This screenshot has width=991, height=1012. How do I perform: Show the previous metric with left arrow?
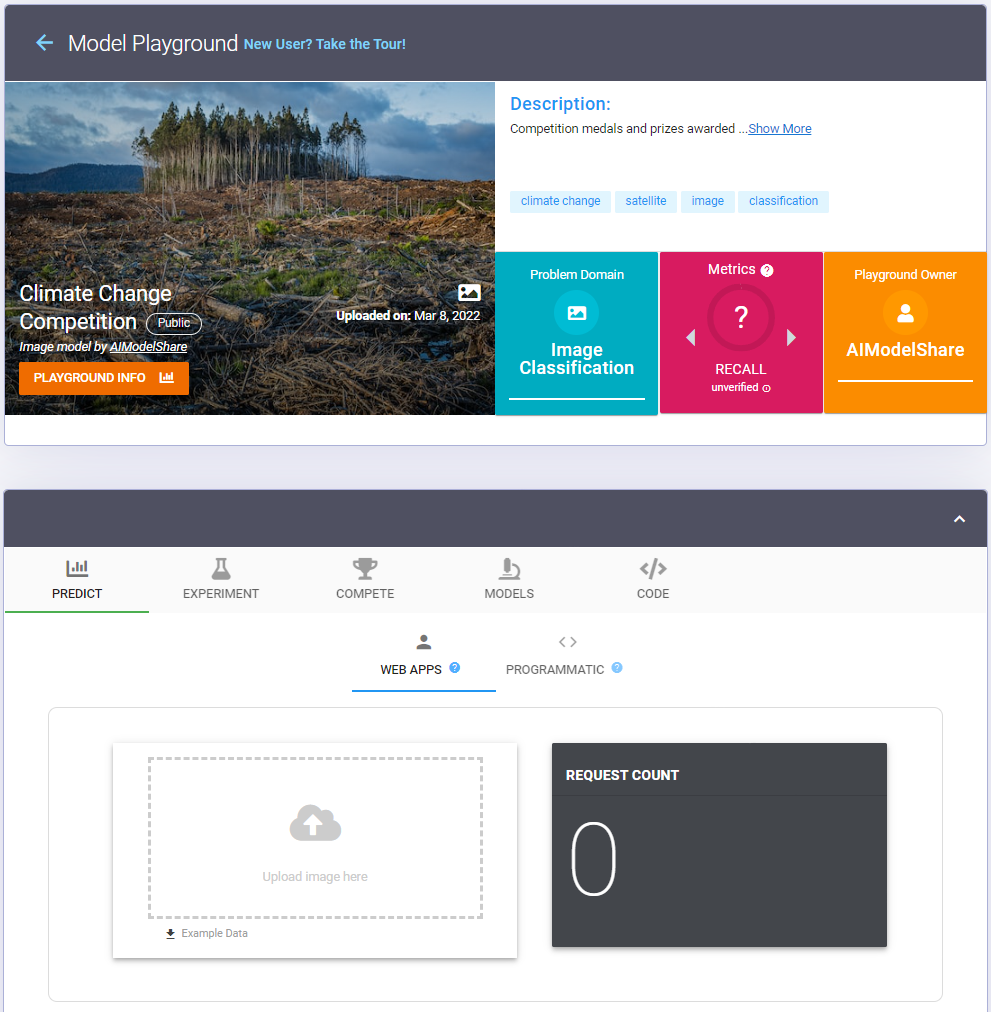point(690,338)
